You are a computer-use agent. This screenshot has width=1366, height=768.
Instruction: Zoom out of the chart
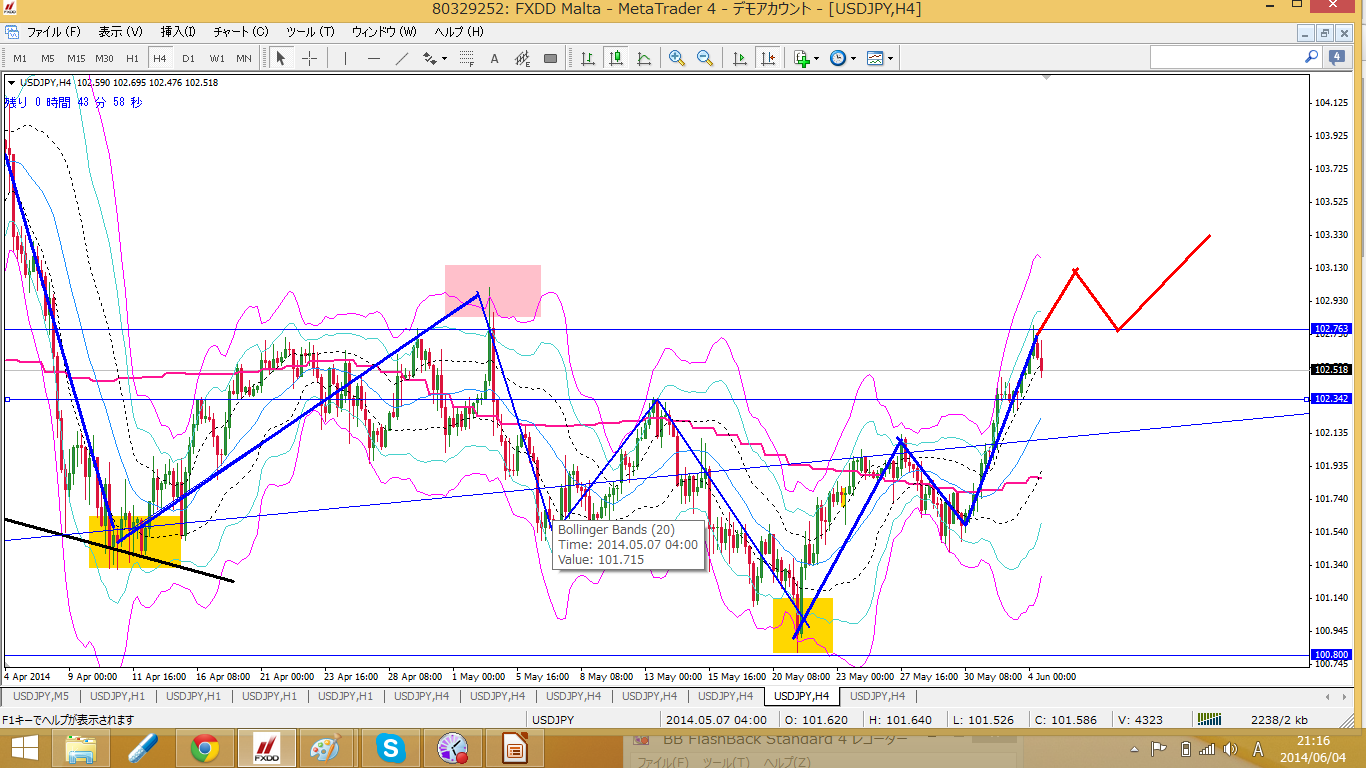pyautogui.click(x=705, y=58)
